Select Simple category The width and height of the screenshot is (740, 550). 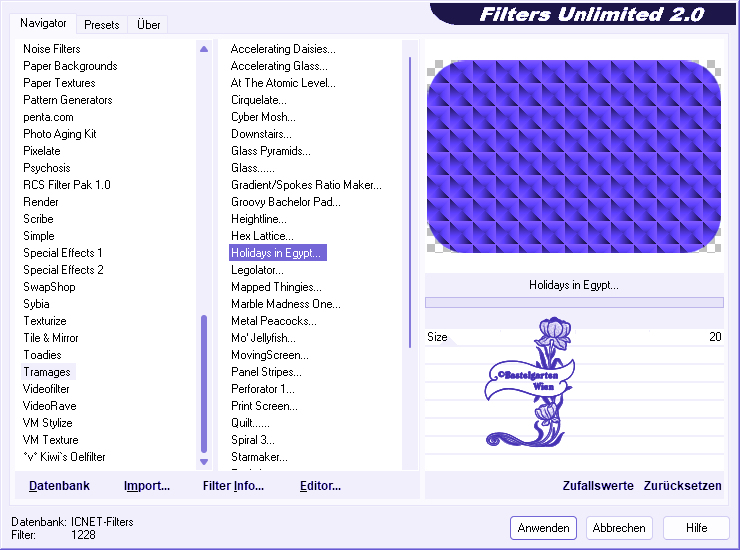[x=39, y=236]
